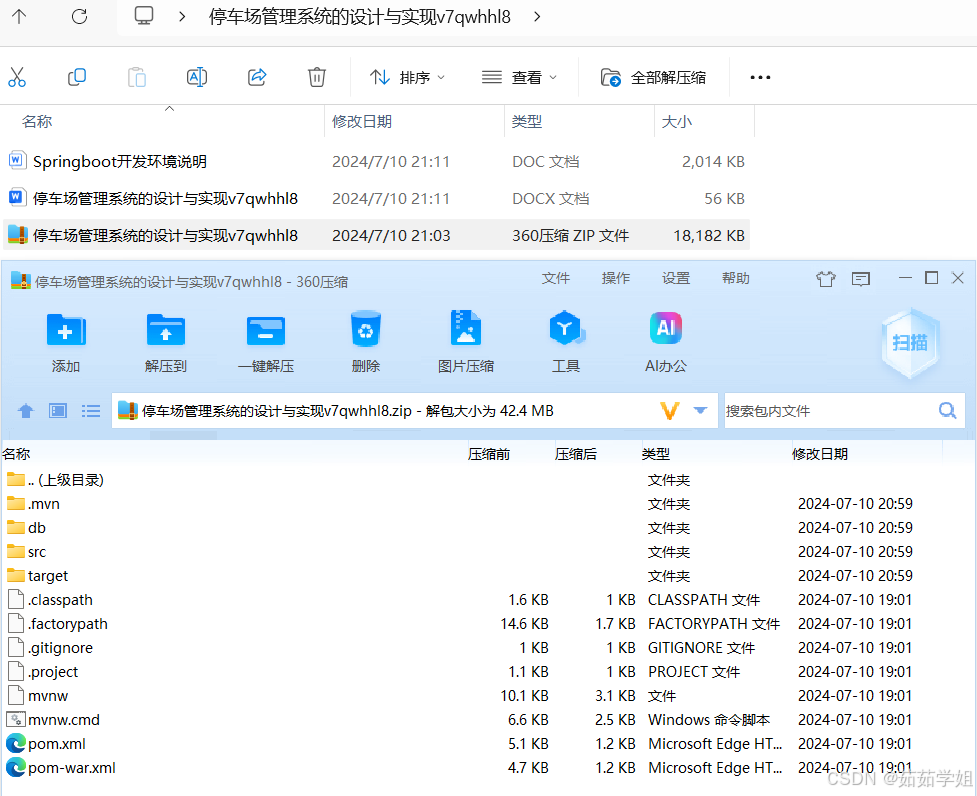Go up a level with 360压缩 blue arrow

26,411
